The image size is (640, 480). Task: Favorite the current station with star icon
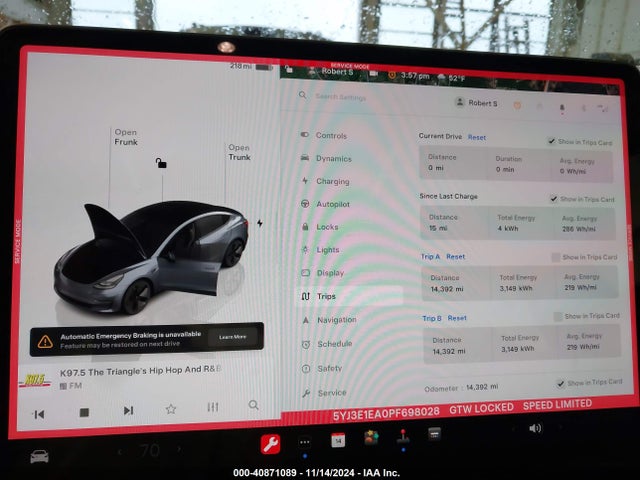coord(171,409)
